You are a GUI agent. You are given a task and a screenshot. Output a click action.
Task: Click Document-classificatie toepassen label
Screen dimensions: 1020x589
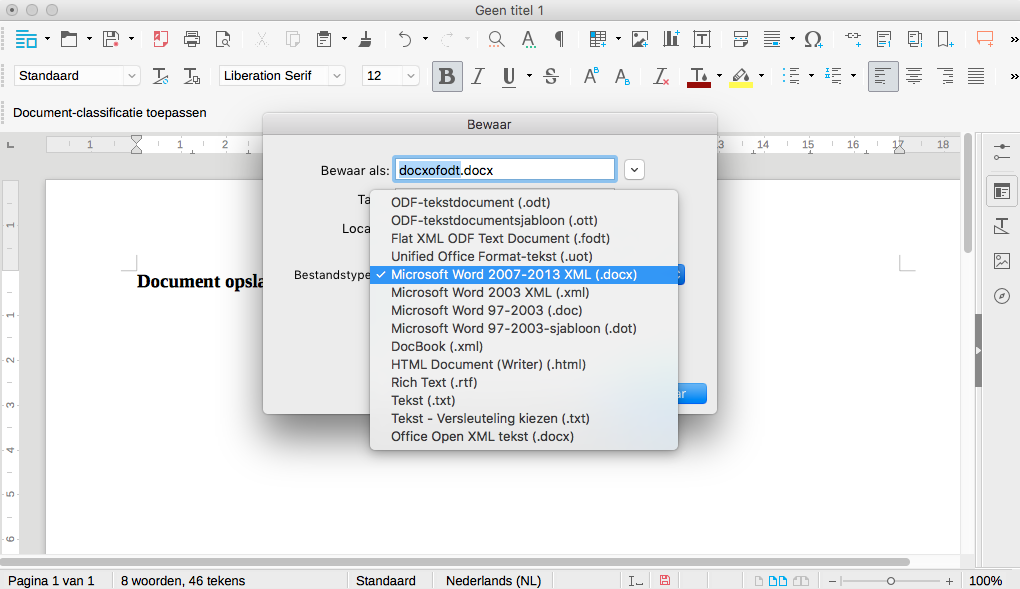[110, 113]
